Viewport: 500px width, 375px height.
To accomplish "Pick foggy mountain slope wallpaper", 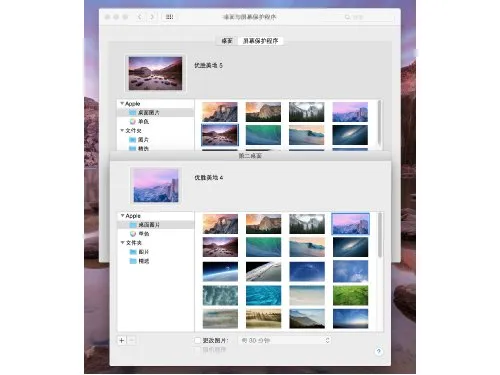I will click(x=307, y=319).
